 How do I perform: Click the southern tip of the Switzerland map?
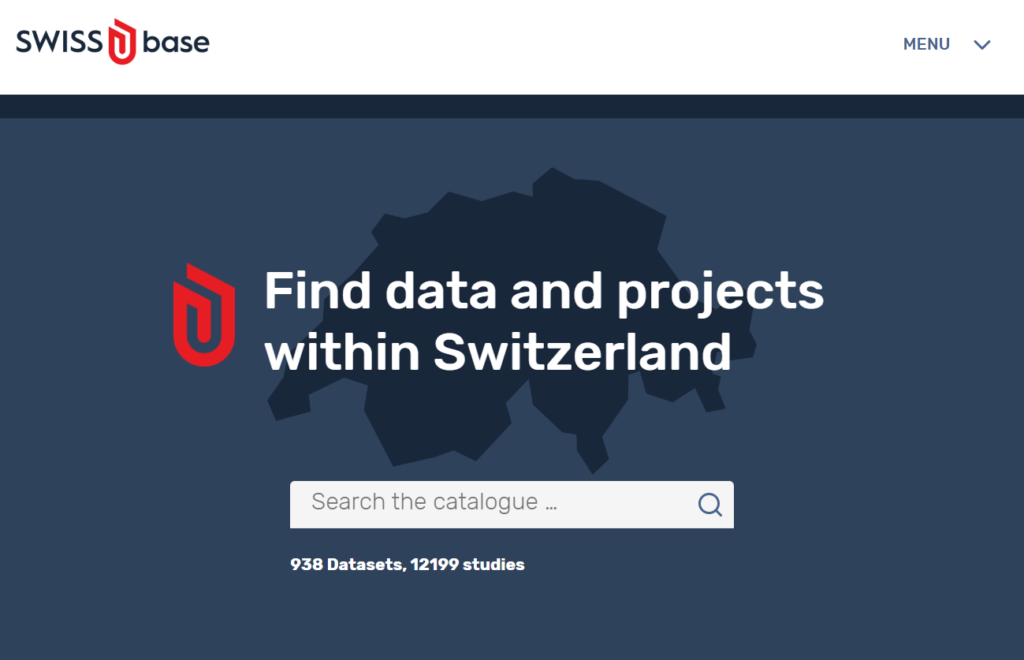coord(593,457)
